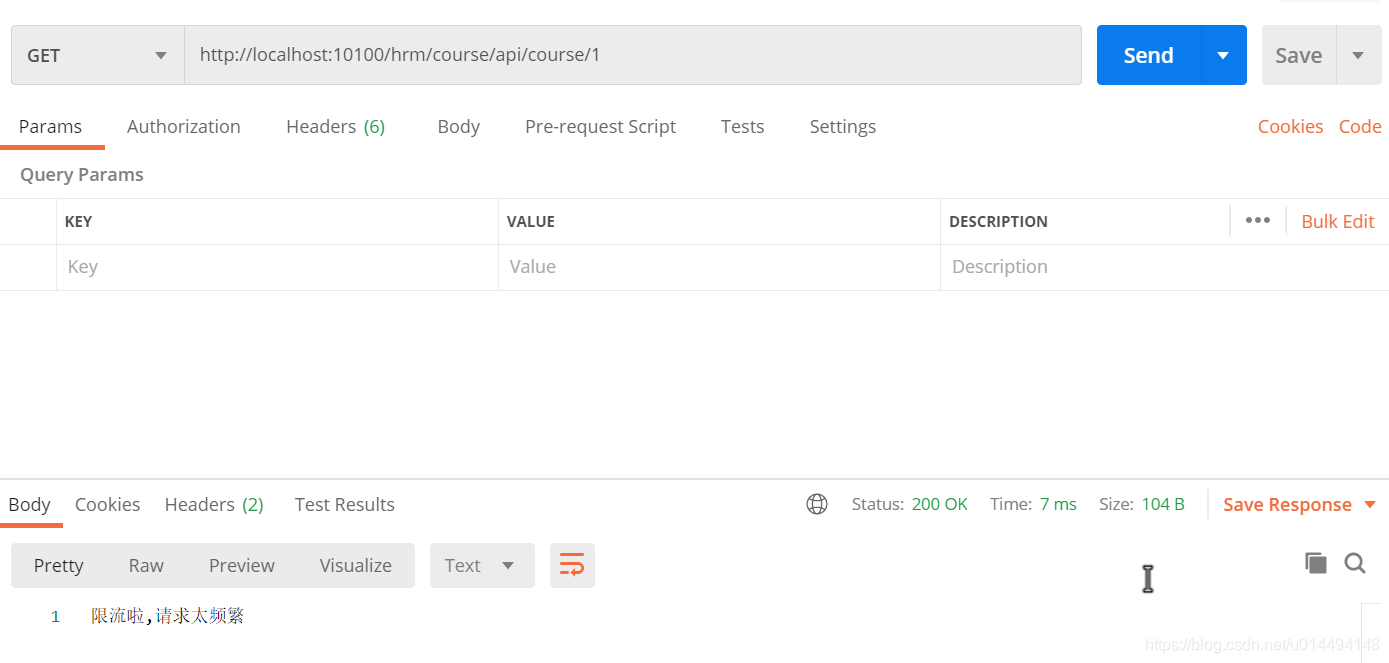Viewport: 1389px width, 663px height.
Task: Click the 200 OK status text
Action: pyautogui.click(x=939, y=505)
